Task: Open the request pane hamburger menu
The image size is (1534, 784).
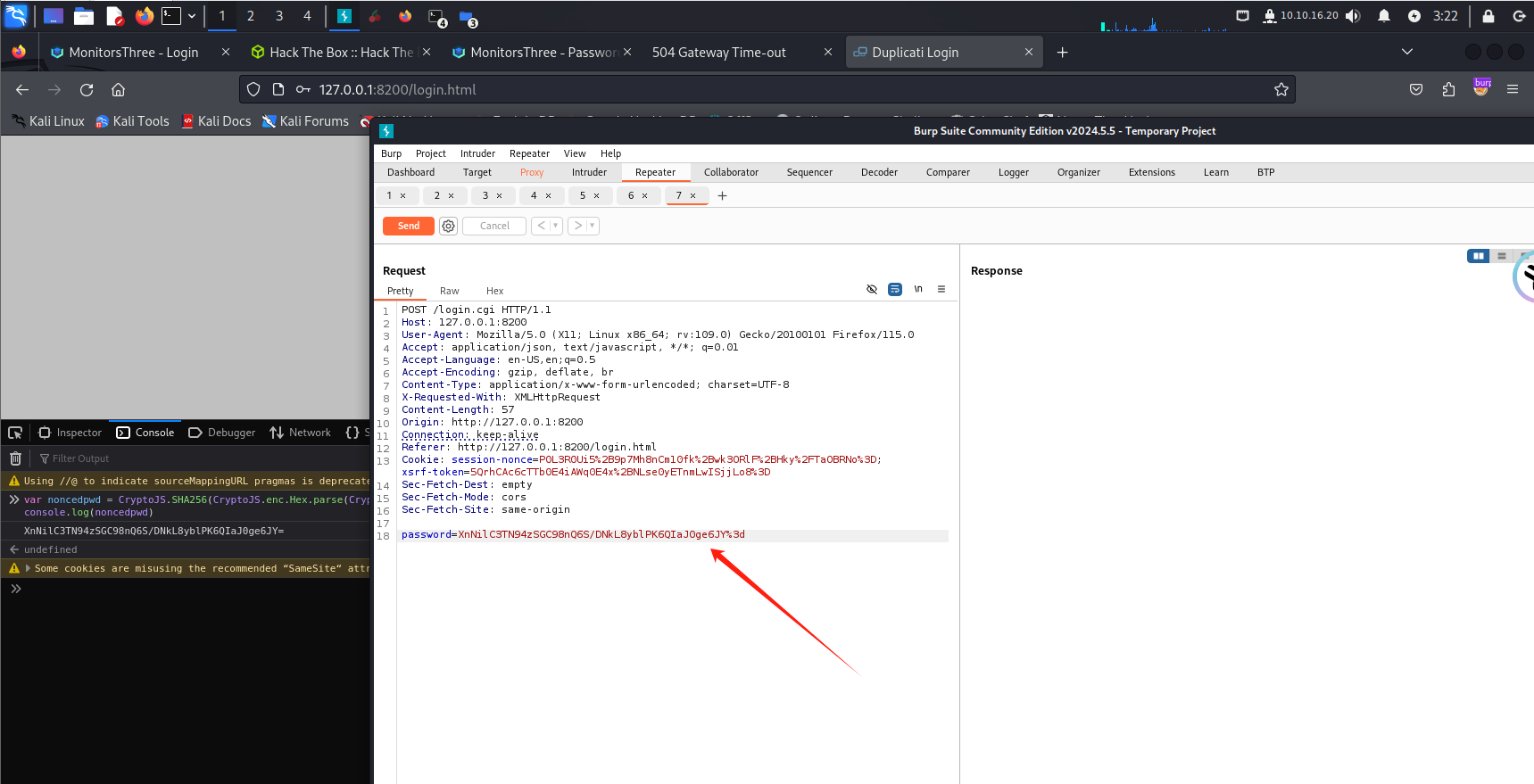Action: (x=941, y=289)
